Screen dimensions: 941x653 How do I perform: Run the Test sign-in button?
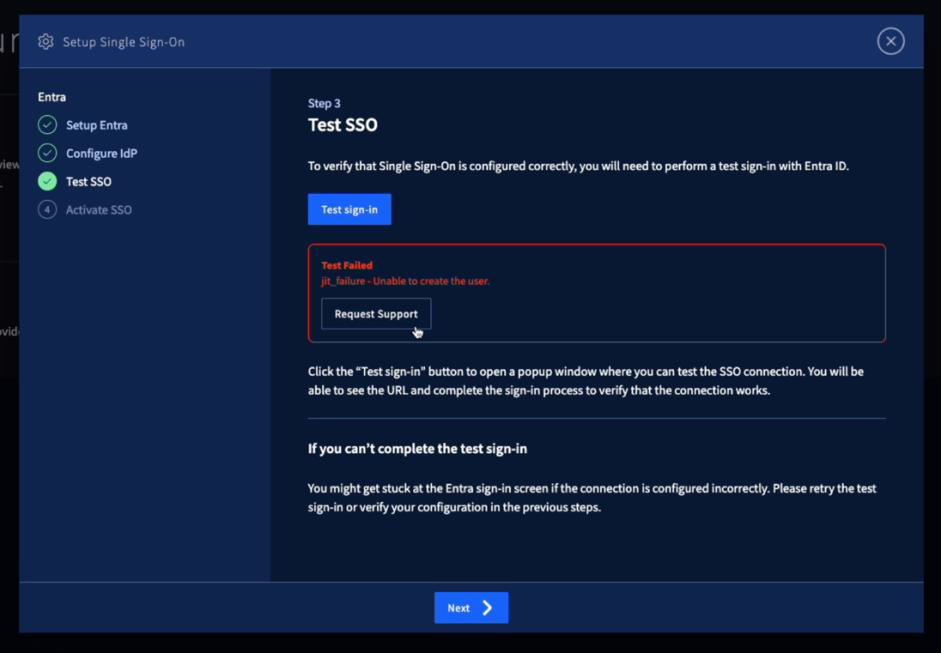click(x=349, y=209)
